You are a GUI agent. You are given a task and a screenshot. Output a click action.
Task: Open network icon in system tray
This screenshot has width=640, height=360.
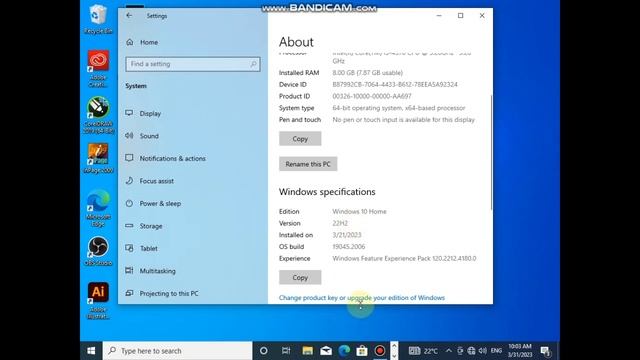(471, 351)
